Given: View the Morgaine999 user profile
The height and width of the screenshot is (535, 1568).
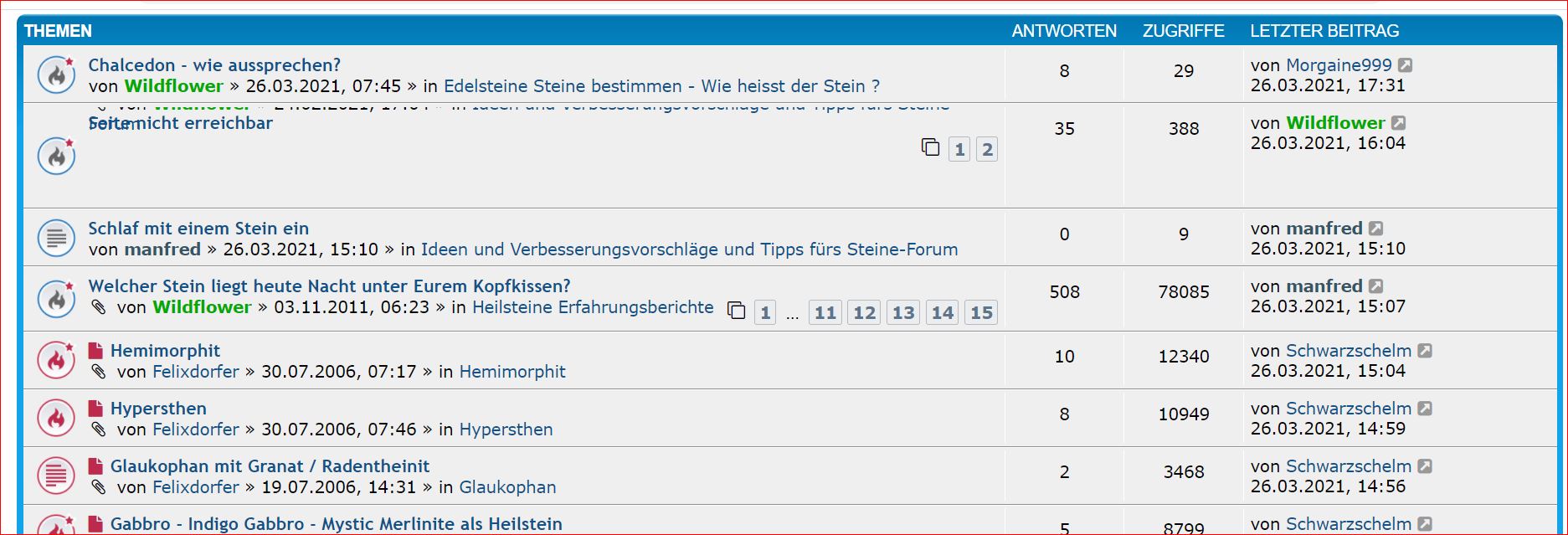Looking at the screenshot, I should point(1338,65).
